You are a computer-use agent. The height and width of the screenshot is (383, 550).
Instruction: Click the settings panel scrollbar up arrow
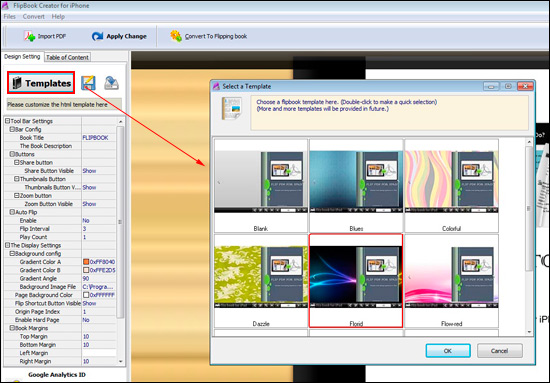point(120,121)
